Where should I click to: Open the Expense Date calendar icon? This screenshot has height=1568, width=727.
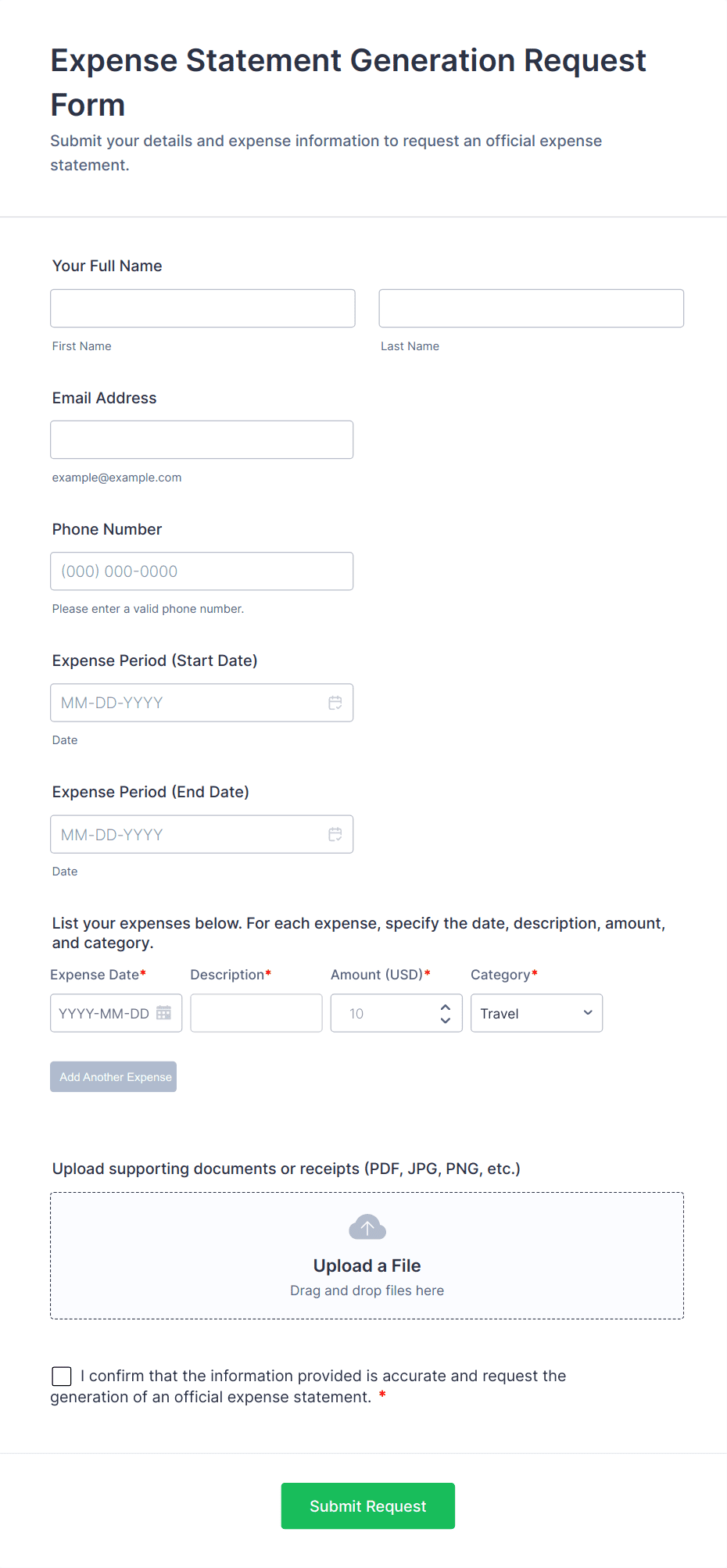coord(164,1013)
